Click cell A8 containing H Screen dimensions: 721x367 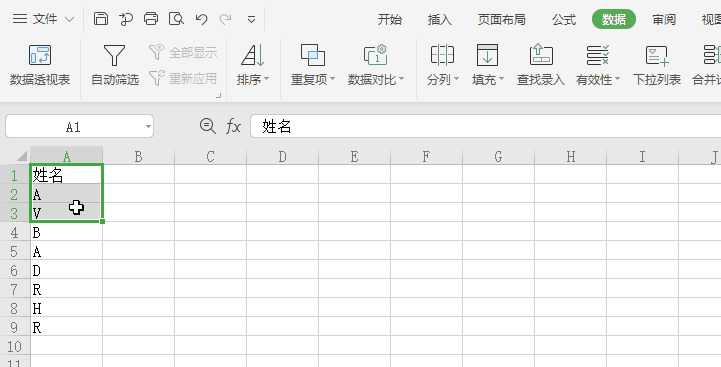click(x=67, y=308)
